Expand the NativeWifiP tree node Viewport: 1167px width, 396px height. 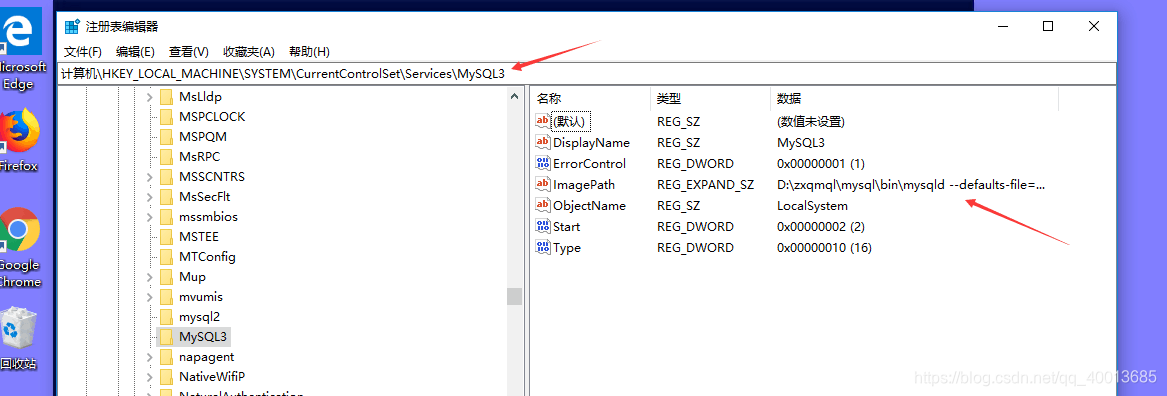(x=149, y=377)
